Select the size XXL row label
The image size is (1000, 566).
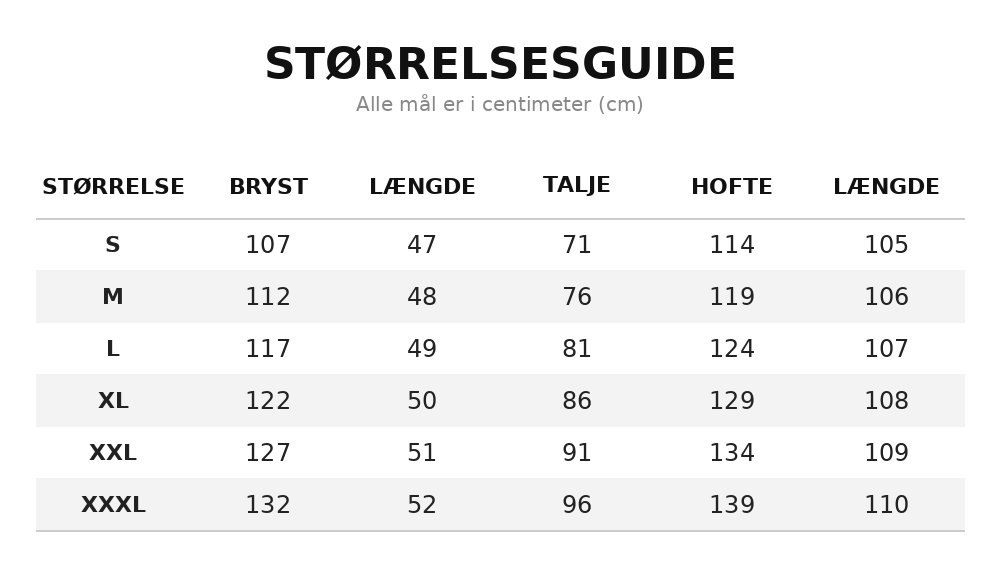click(x=113, y=453)
